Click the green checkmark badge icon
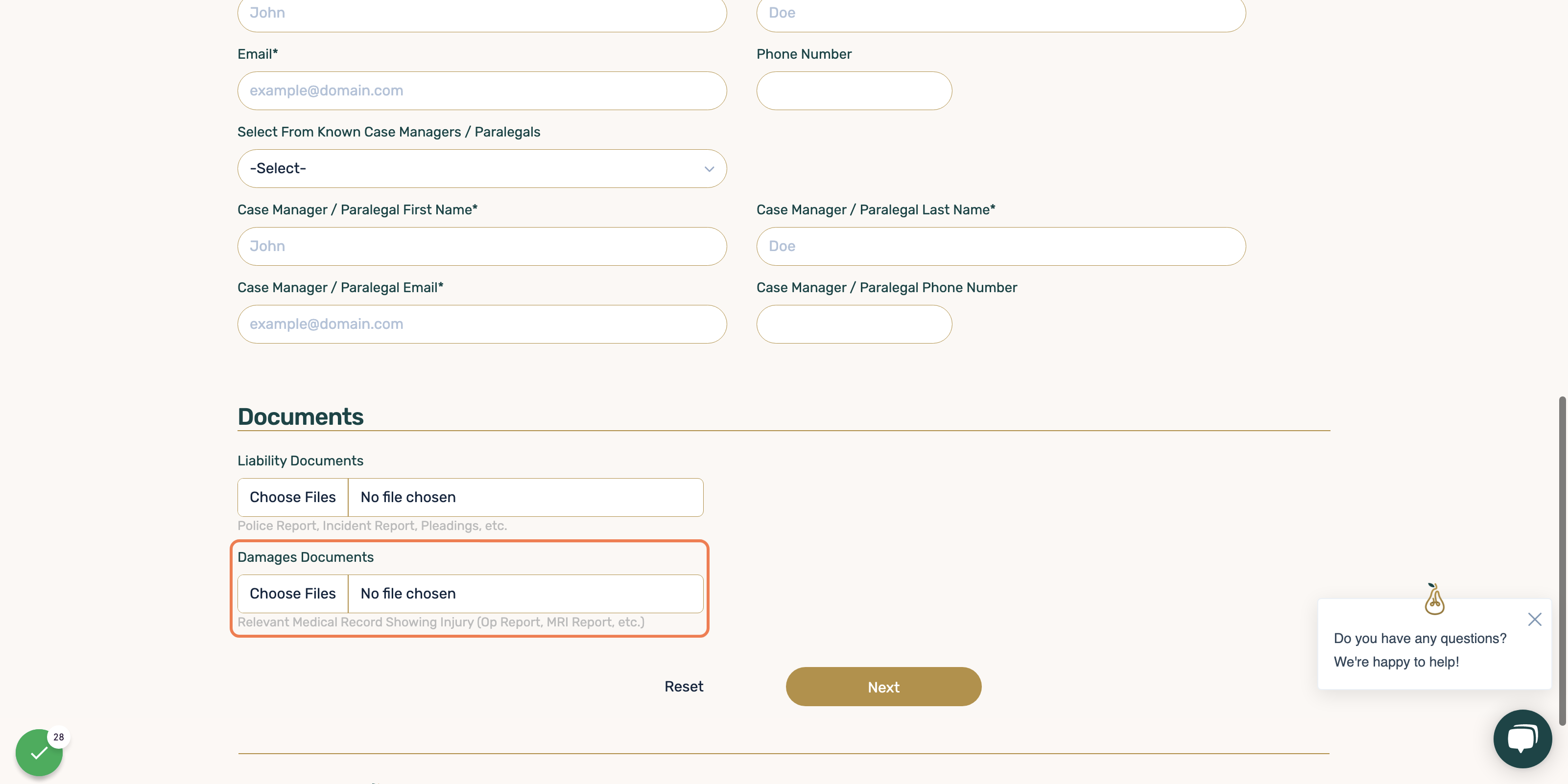 pos(39,752)
